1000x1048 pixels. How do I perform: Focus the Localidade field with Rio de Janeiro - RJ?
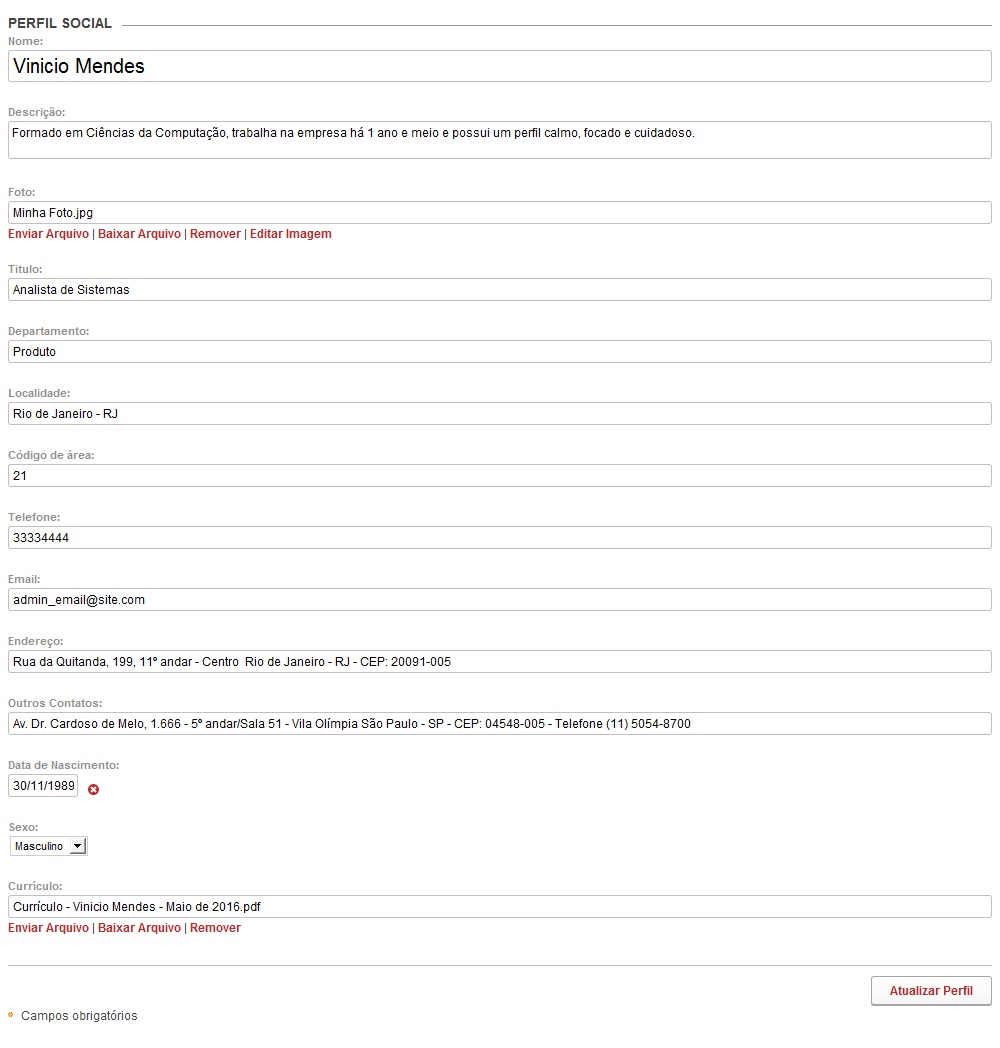coord(500,414)
